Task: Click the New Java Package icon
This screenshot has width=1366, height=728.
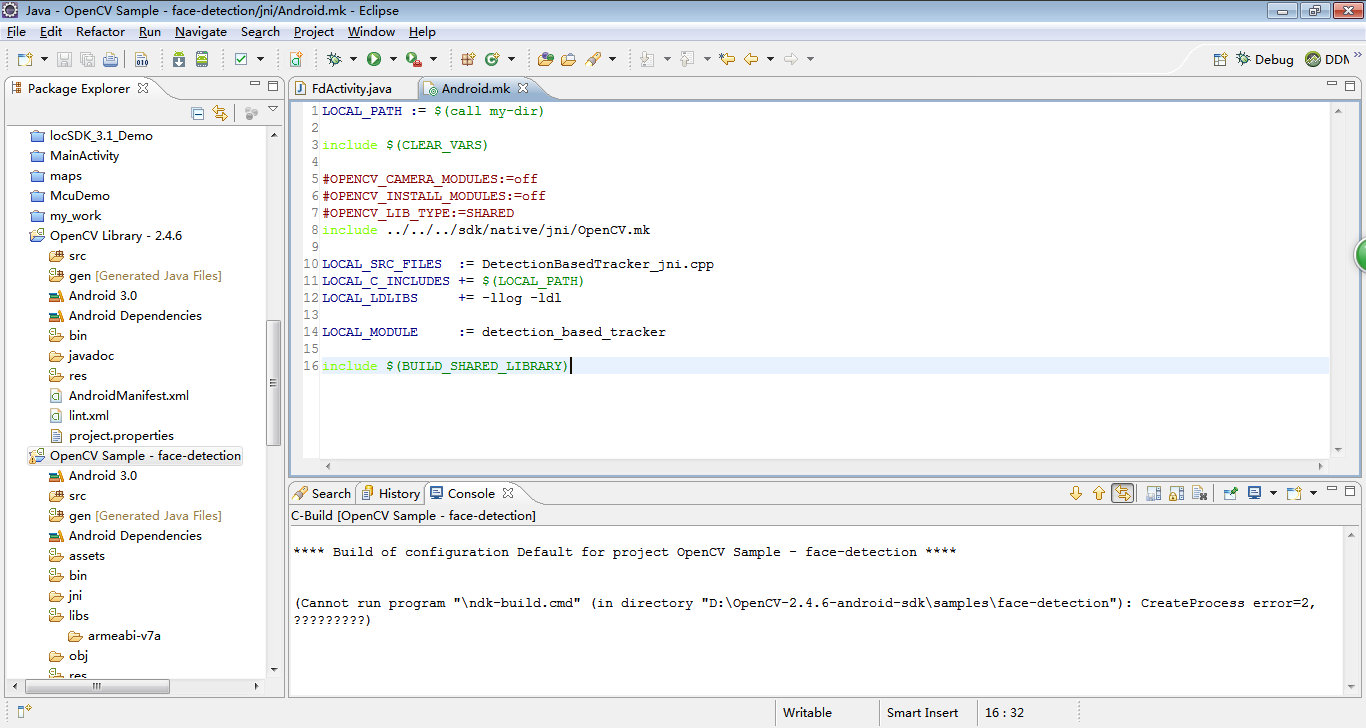Action: [x=467, y=59]
